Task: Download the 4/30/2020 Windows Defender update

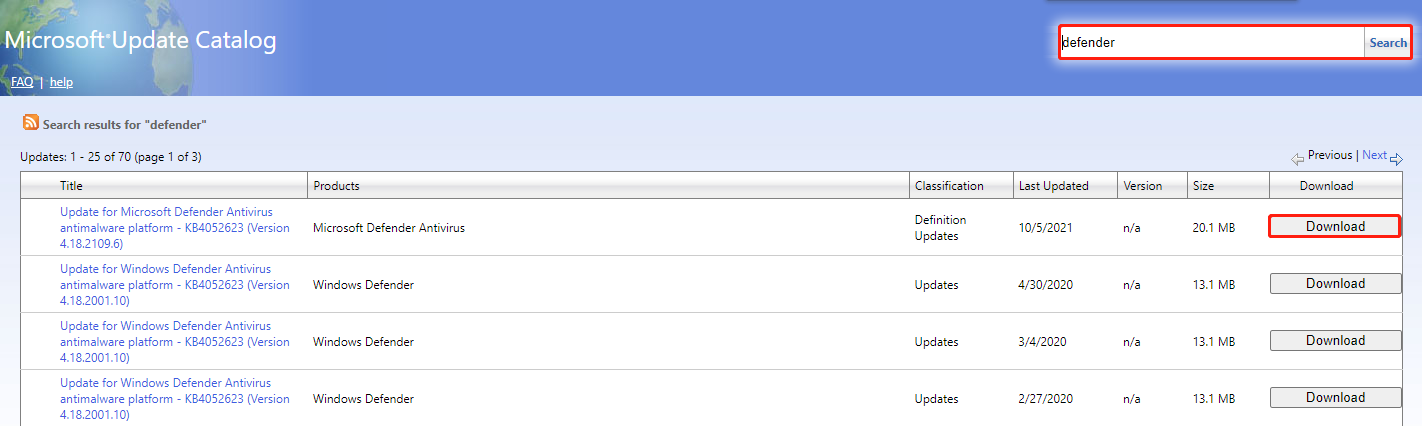Action: (x=1335, y=284)
